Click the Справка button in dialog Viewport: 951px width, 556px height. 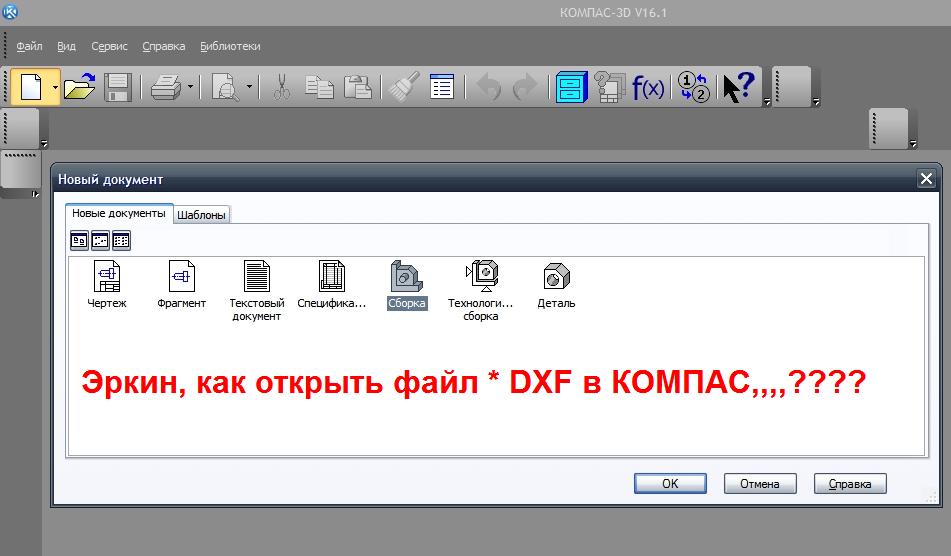pyautogui.click(x=850, y=483)
